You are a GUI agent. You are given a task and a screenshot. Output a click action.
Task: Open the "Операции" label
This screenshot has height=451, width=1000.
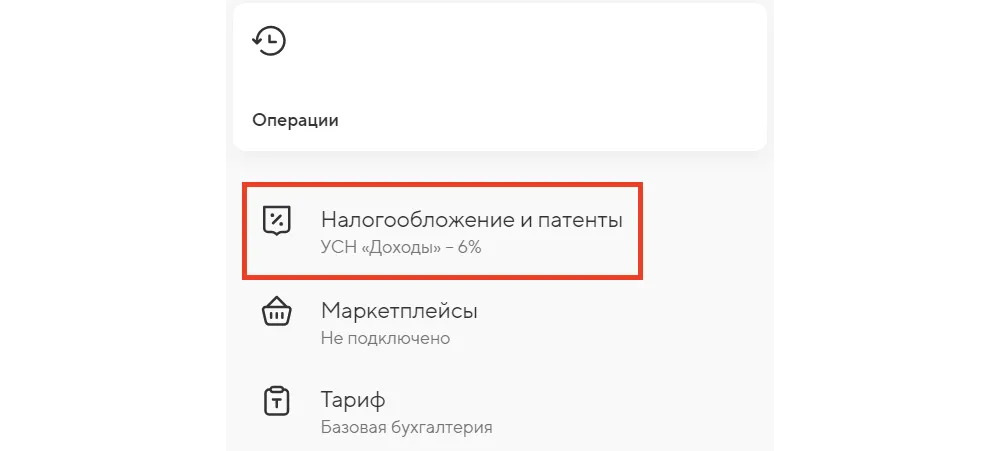point(295,121)
